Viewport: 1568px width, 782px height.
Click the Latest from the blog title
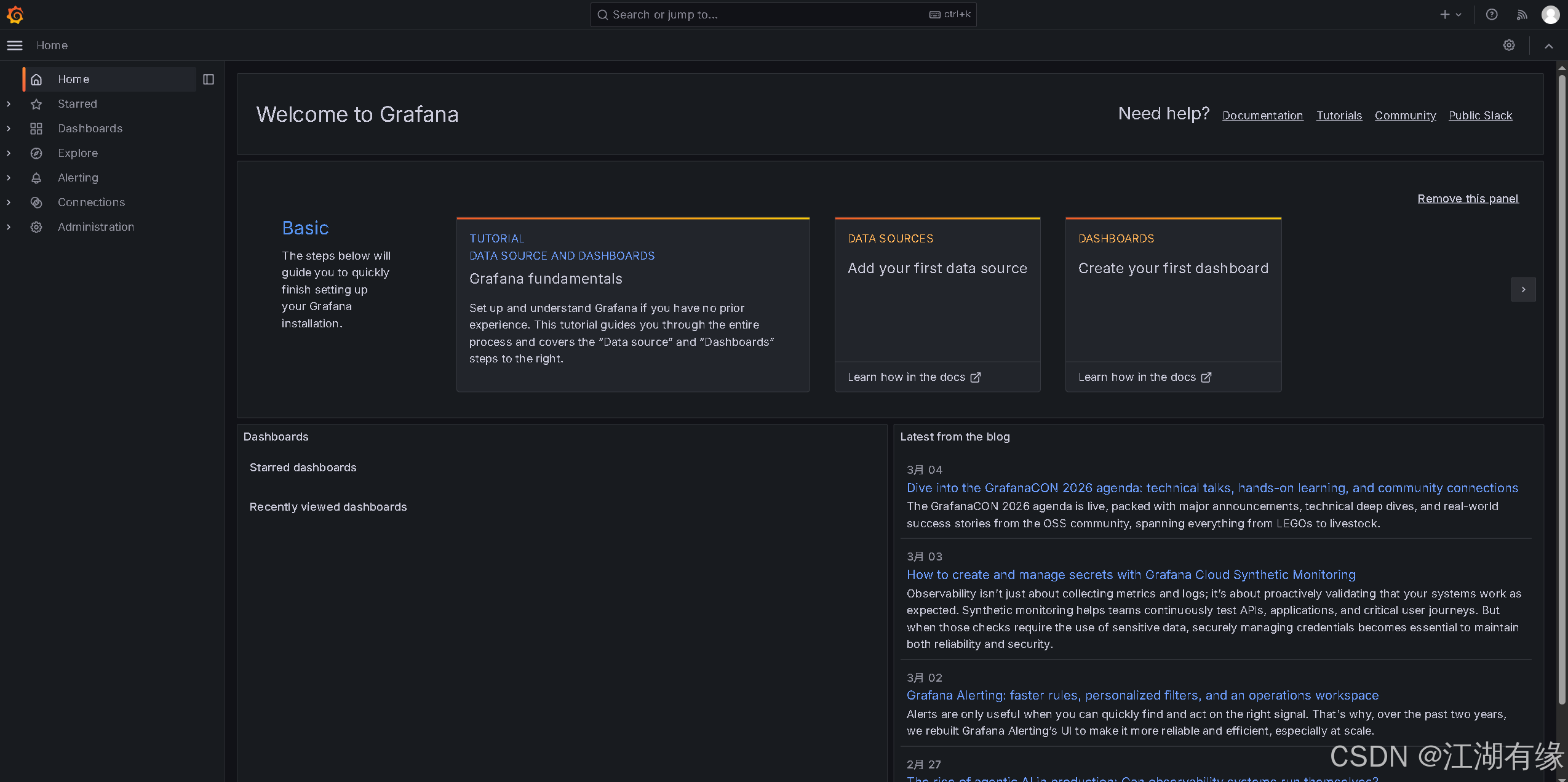pos(955,437)
